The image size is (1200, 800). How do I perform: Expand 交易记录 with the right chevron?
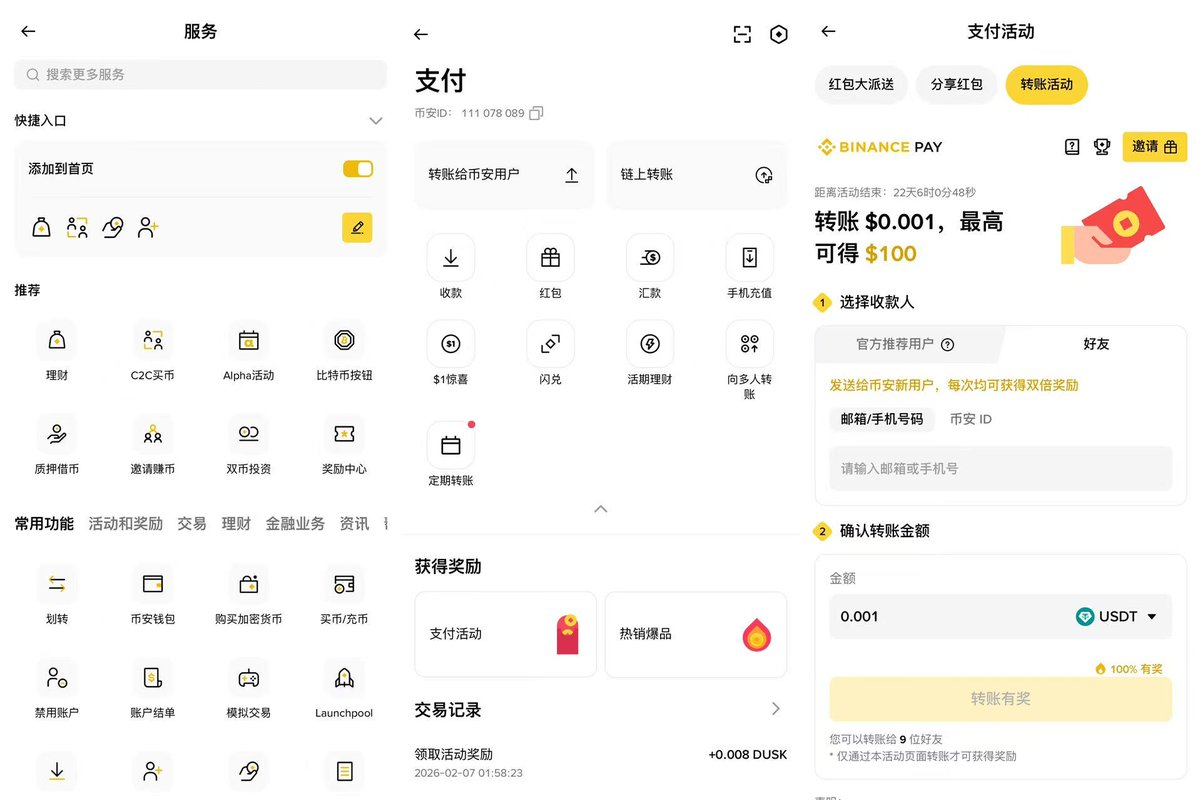[x=776, y=709]
